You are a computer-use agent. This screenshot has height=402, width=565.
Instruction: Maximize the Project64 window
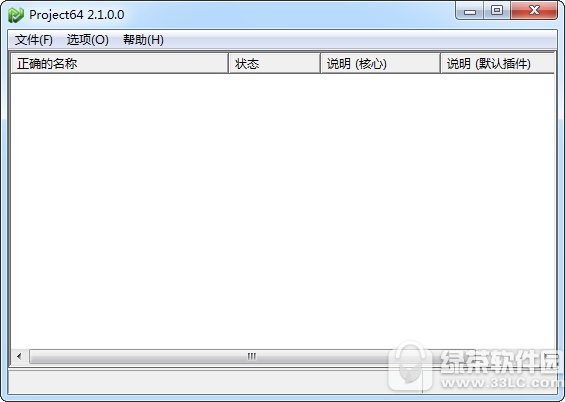point(497,10)
